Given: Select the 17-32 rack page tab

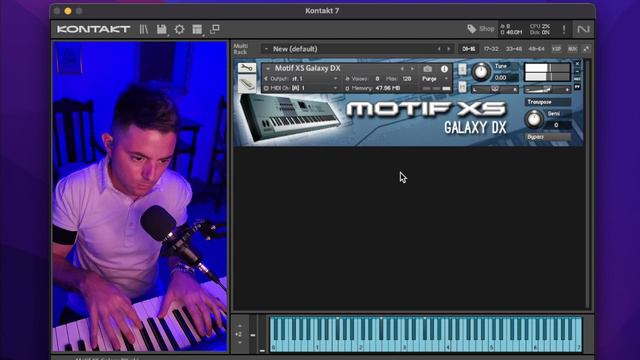Looking at the screenshot, I should point(491,49).
